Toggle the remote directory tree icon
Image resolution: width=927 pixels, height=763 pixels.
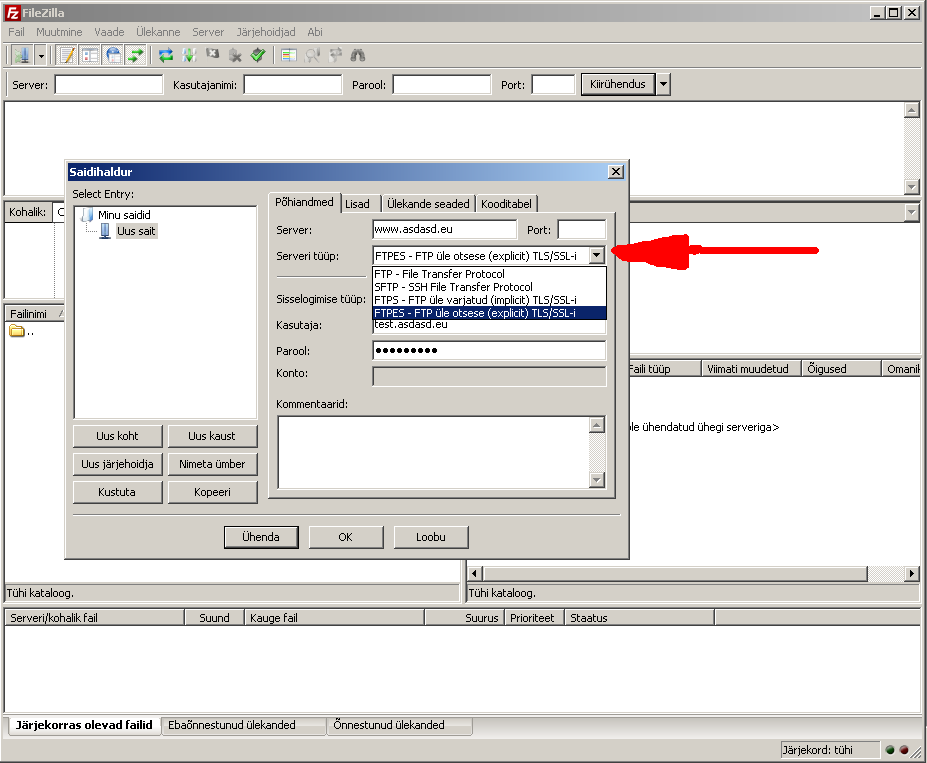click(x=112, y=56)
